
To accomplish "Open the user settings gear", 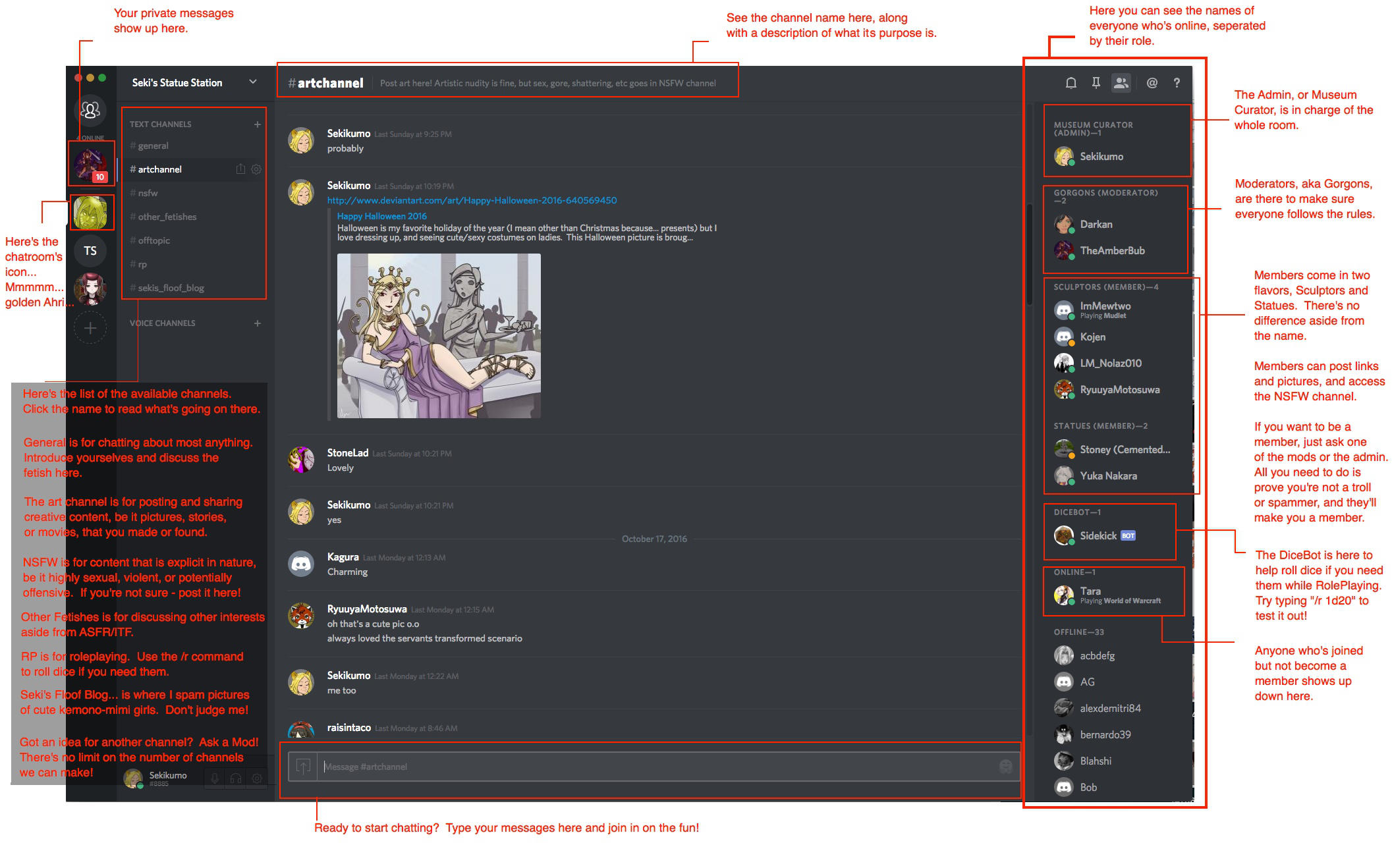I will coord(256,778).
